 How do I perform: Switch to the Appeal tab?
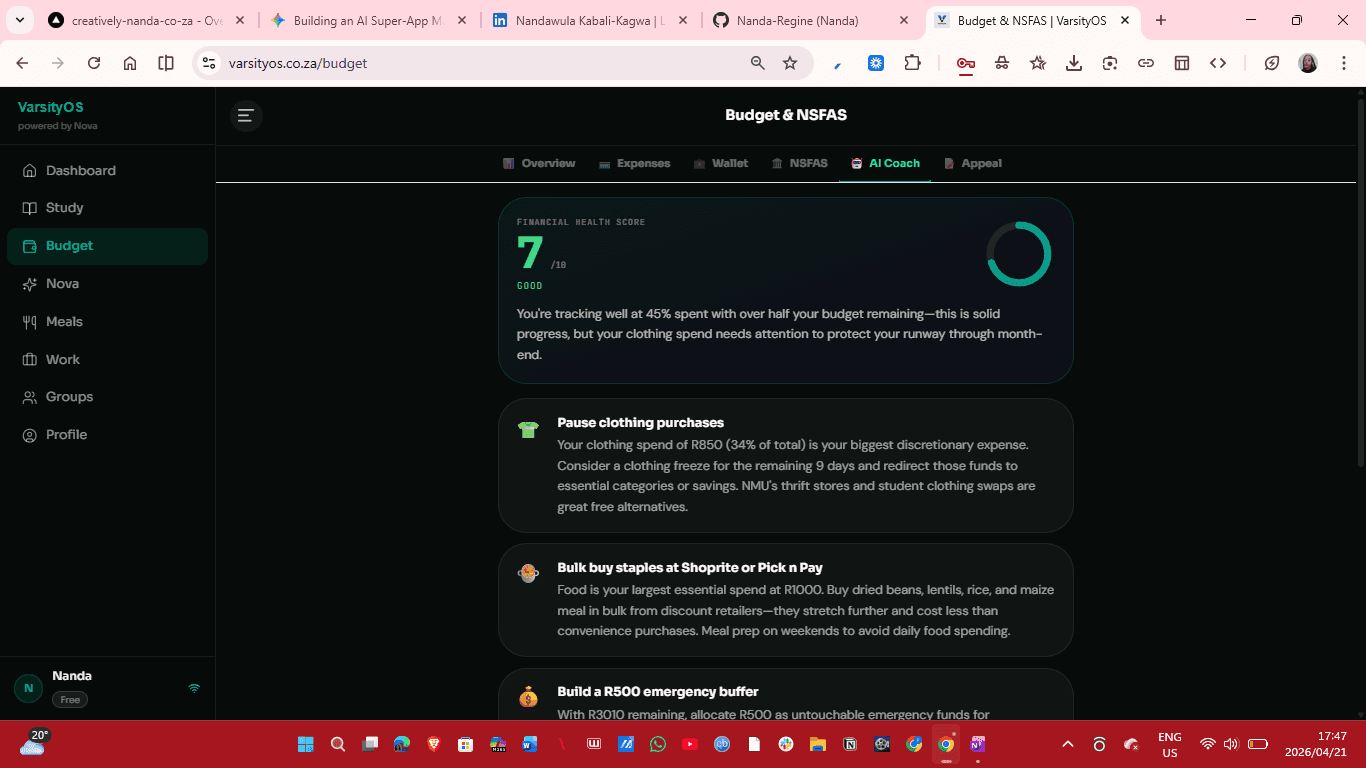pyautogui.click(x=973, y=163)
